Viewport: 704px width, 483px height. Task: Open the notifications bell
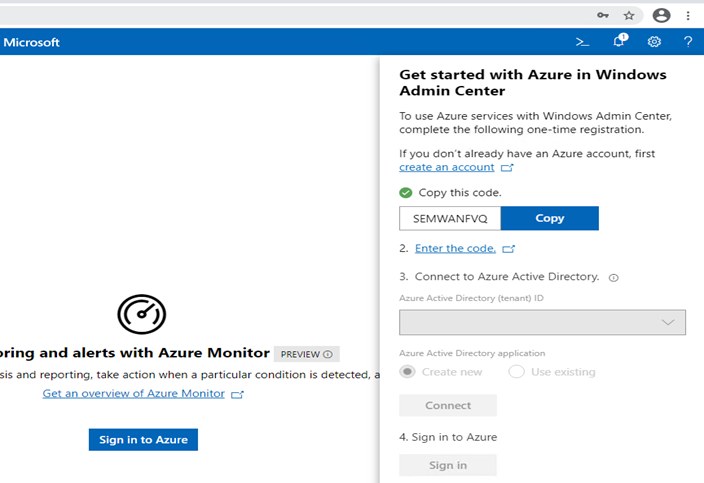click(x=620, y=40)
